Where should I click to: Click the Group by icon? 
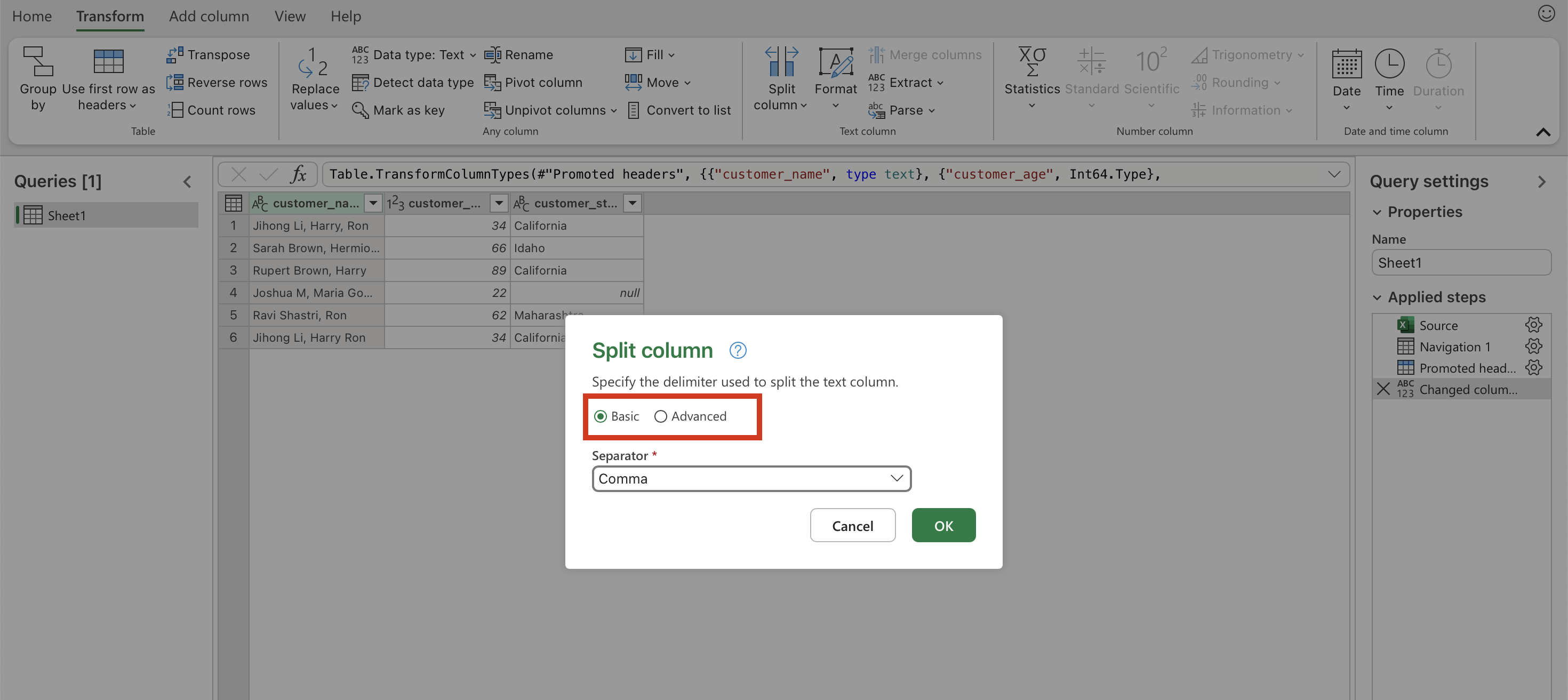coord(38,62)
